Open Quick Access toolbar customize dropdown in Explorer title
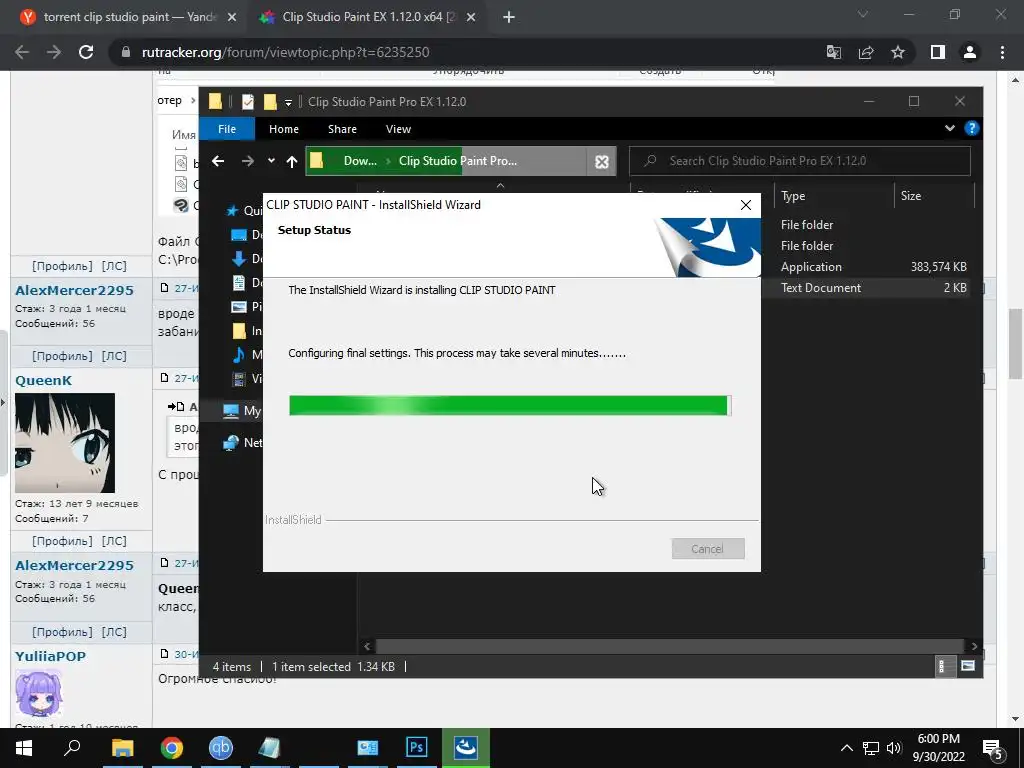Viewport: 1024px width, 768px height. click(x=288, y=103)
